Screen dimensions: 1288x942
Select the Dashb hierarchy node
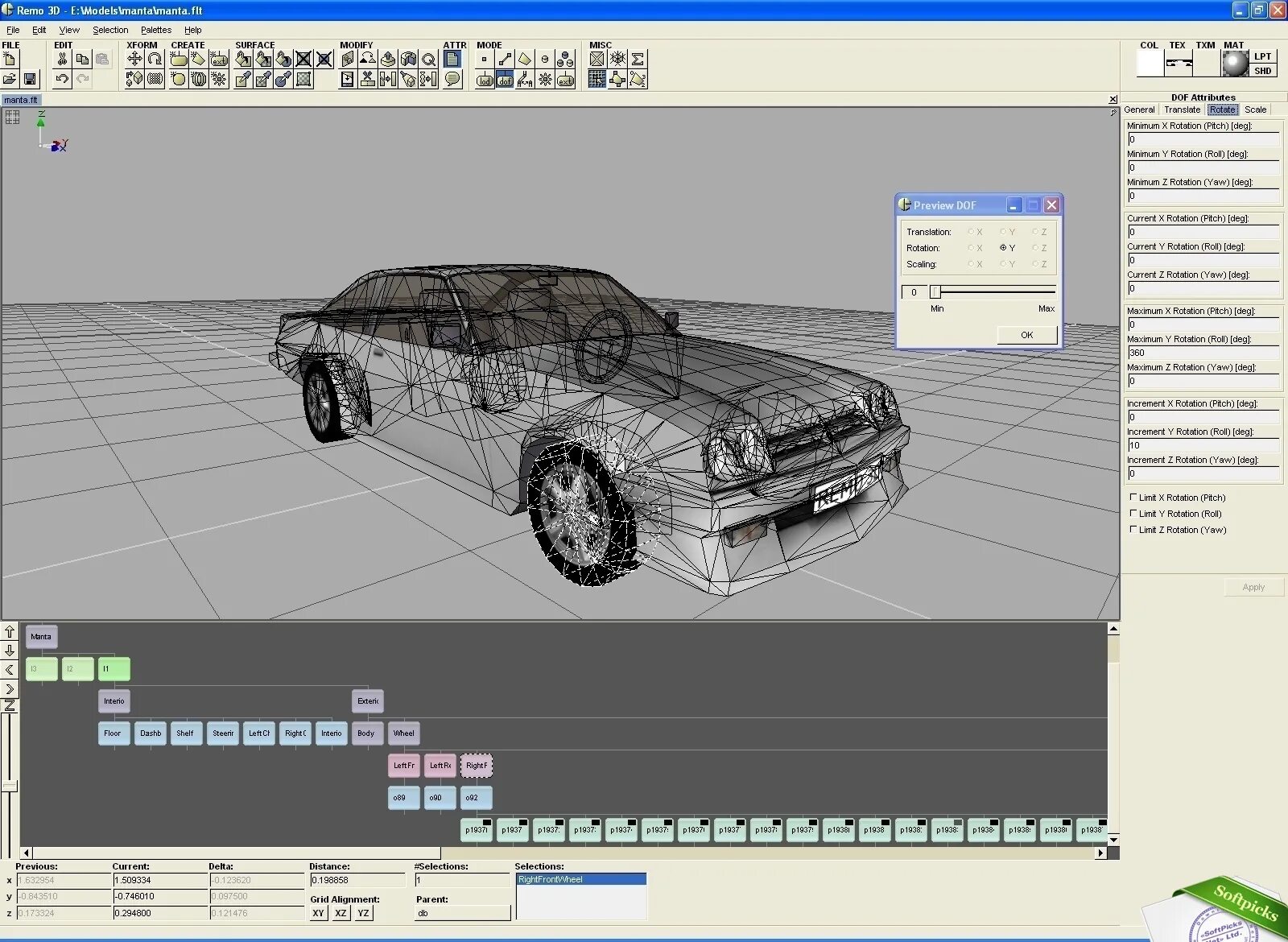click(x=150, y=733)
